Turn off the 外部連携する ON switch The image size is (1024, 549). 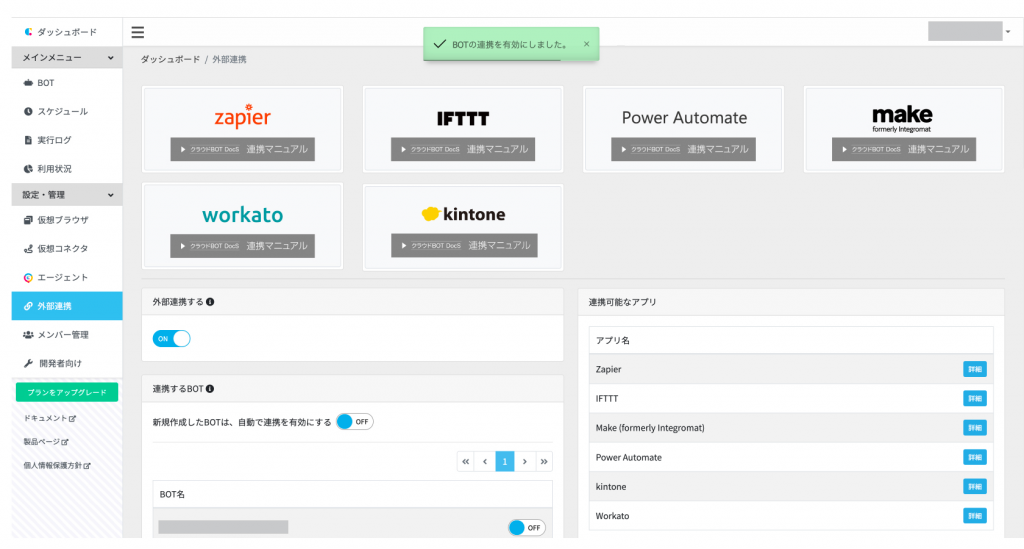coord(171,339)
